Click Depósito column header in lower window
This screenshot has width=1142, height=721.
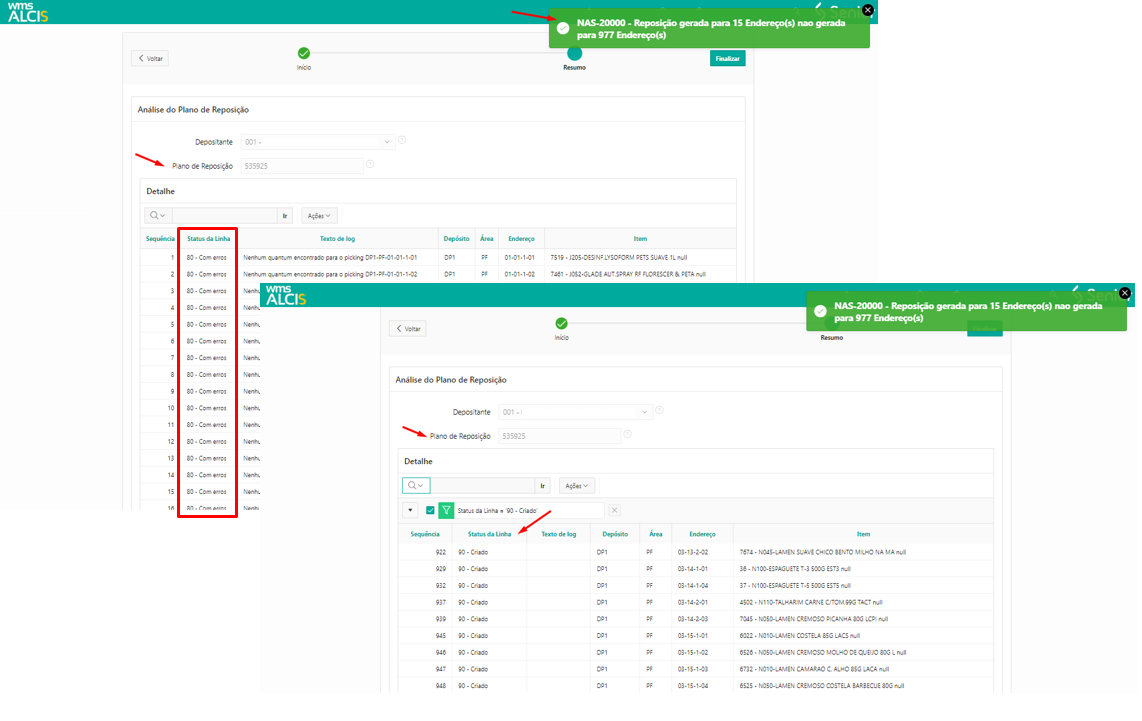(615, 535)
